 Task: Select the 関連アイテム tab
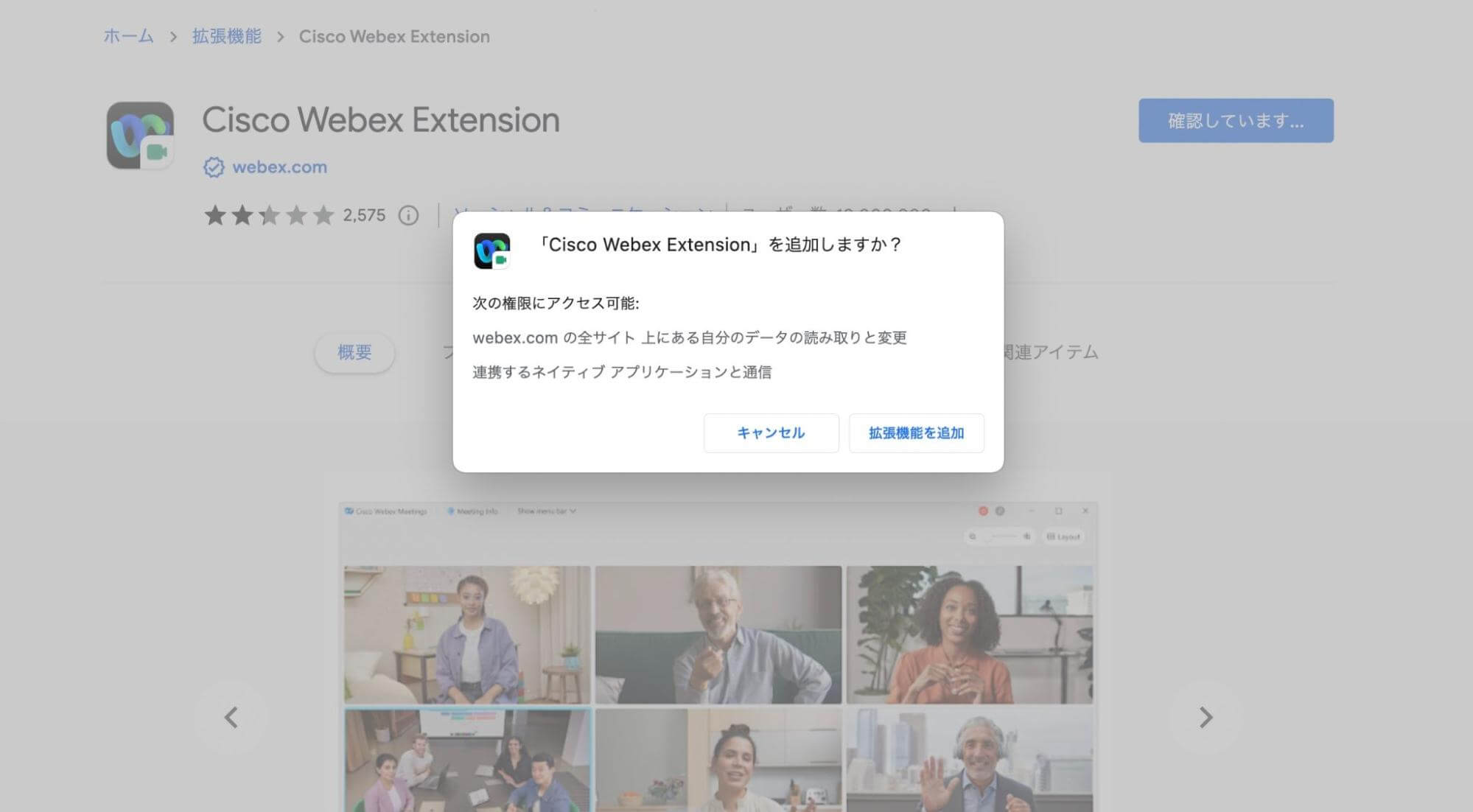(x=1051, y=352)
